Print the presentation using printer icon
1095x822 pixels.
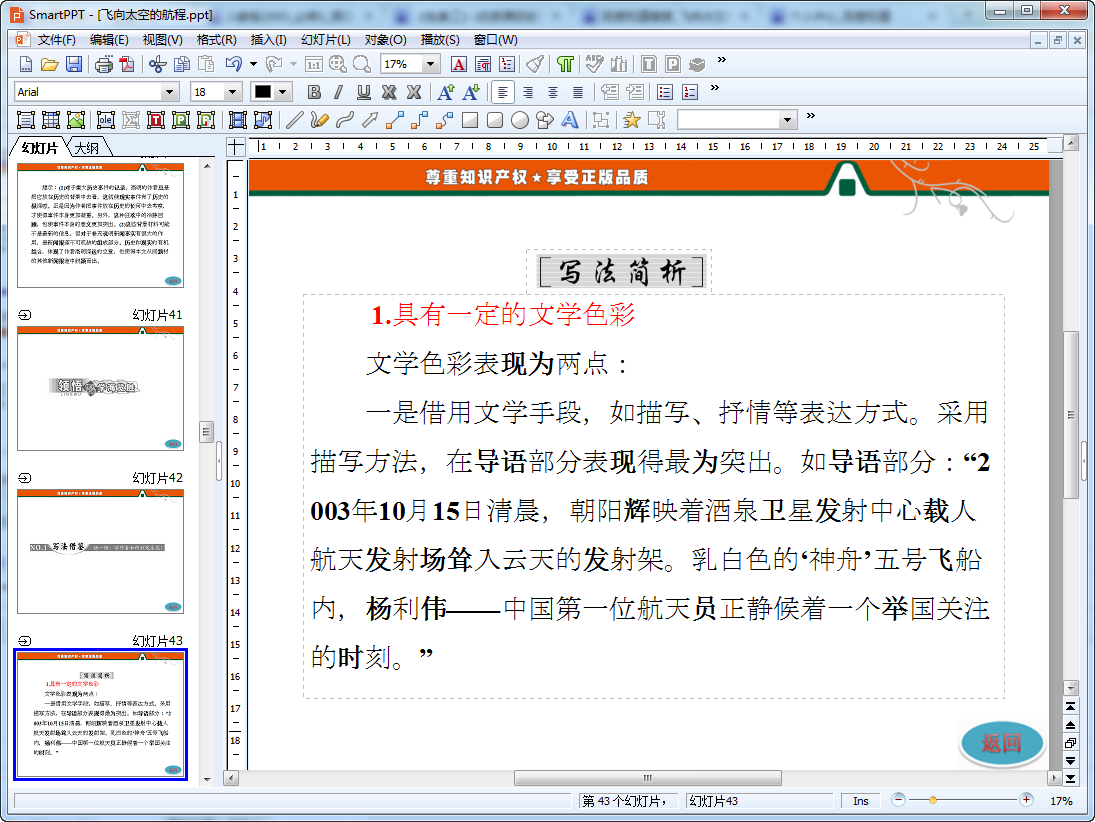coord(103,65)
